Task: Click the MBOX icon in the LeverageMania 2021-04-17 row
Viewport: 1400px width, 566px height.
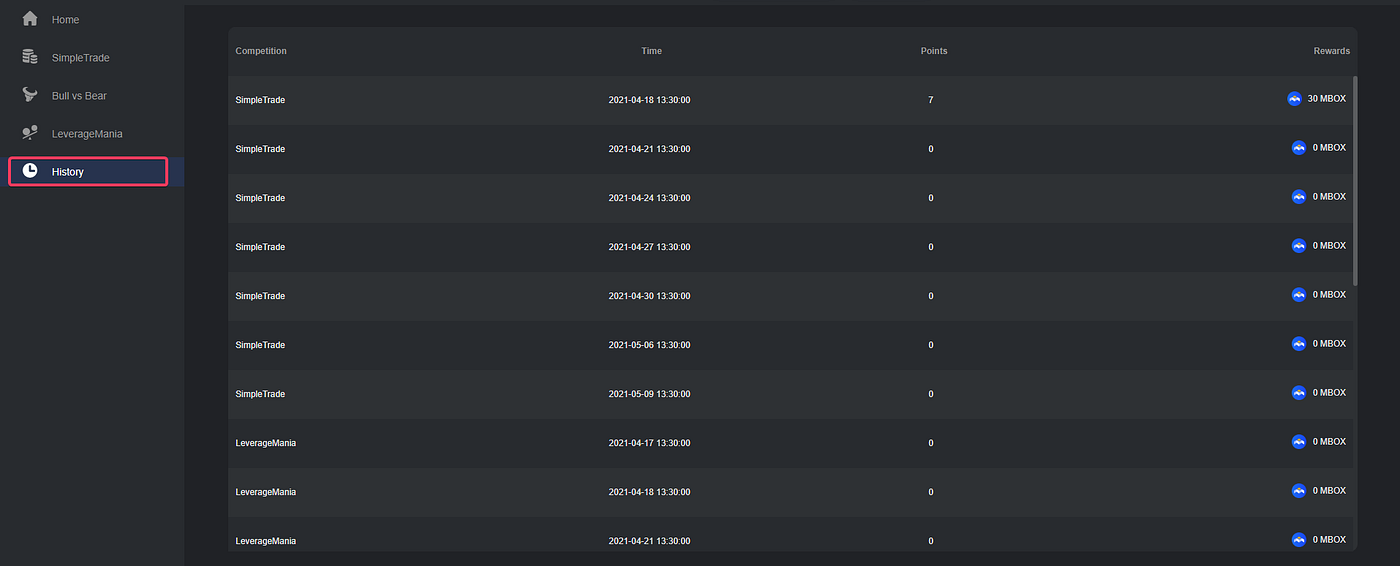Action: tap(1299, 442)
